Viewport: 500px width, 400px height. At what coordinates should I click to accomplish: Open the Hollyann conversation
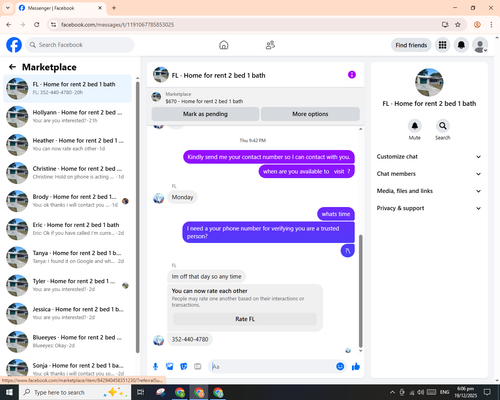68,116
